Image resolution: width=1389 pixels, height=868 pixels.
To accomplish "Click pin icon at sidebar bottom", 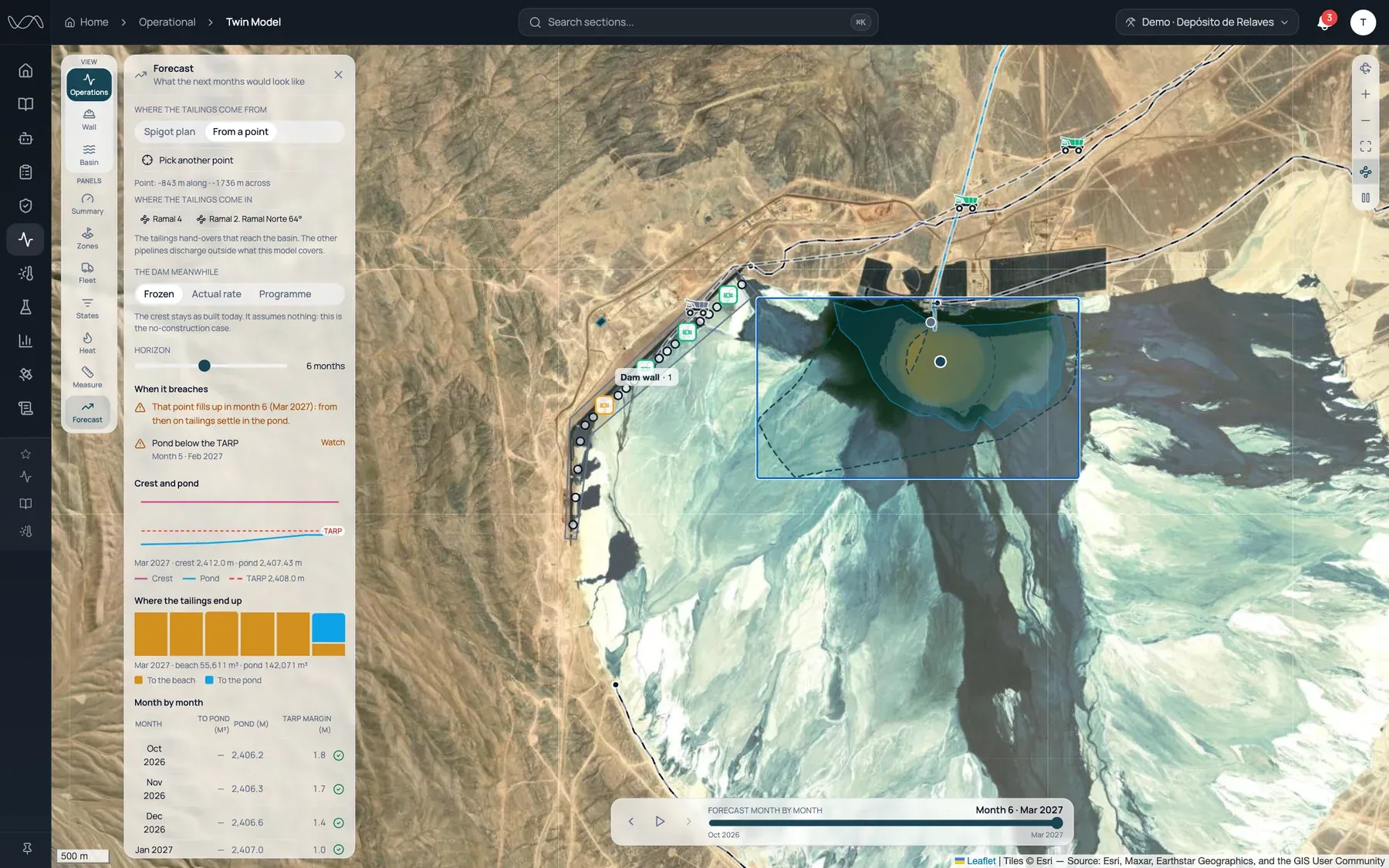I will [26, 849].
